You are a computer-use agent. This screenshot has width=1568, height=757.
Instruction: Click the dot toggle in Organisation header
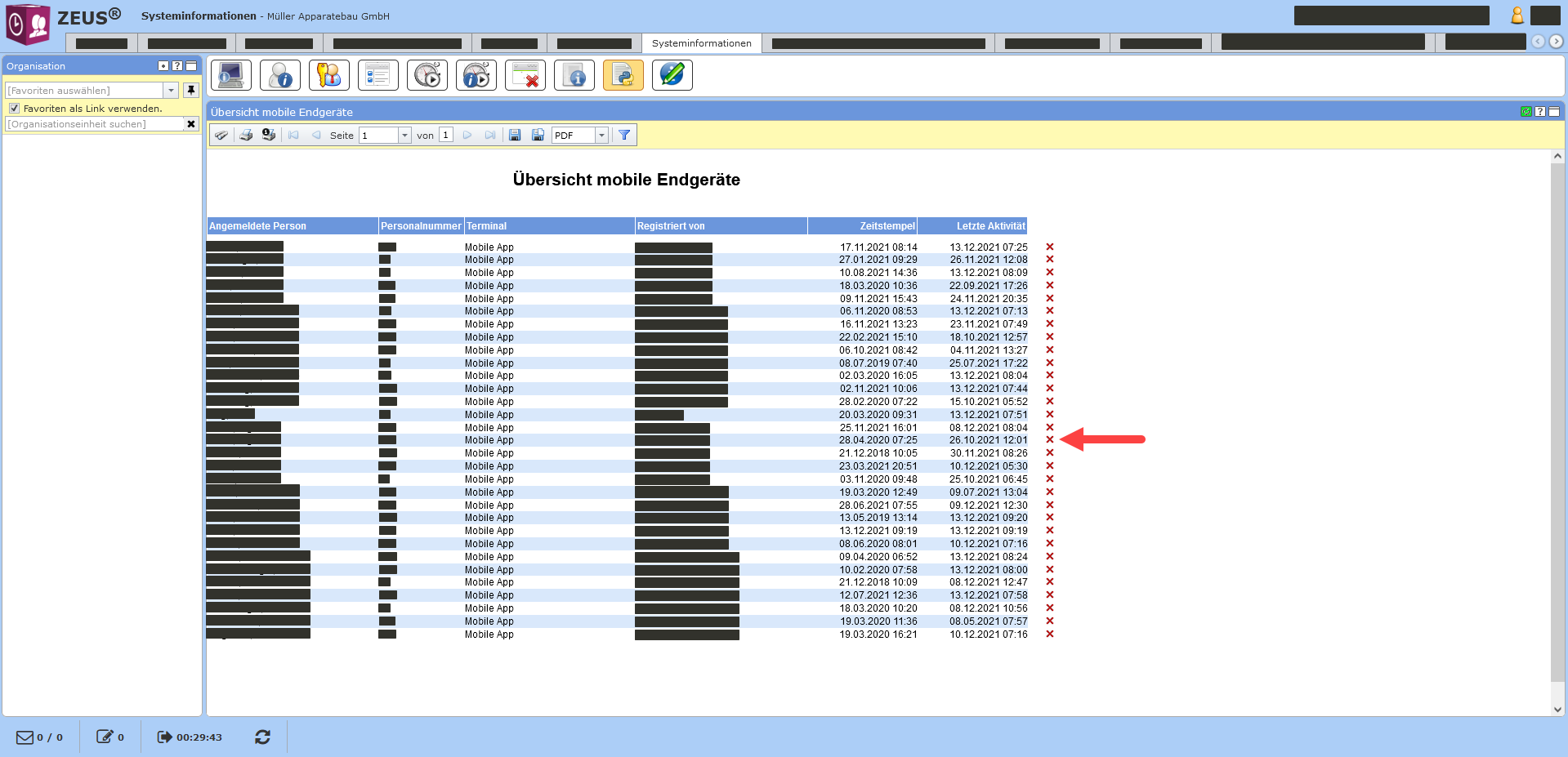(x=163, y=66)
